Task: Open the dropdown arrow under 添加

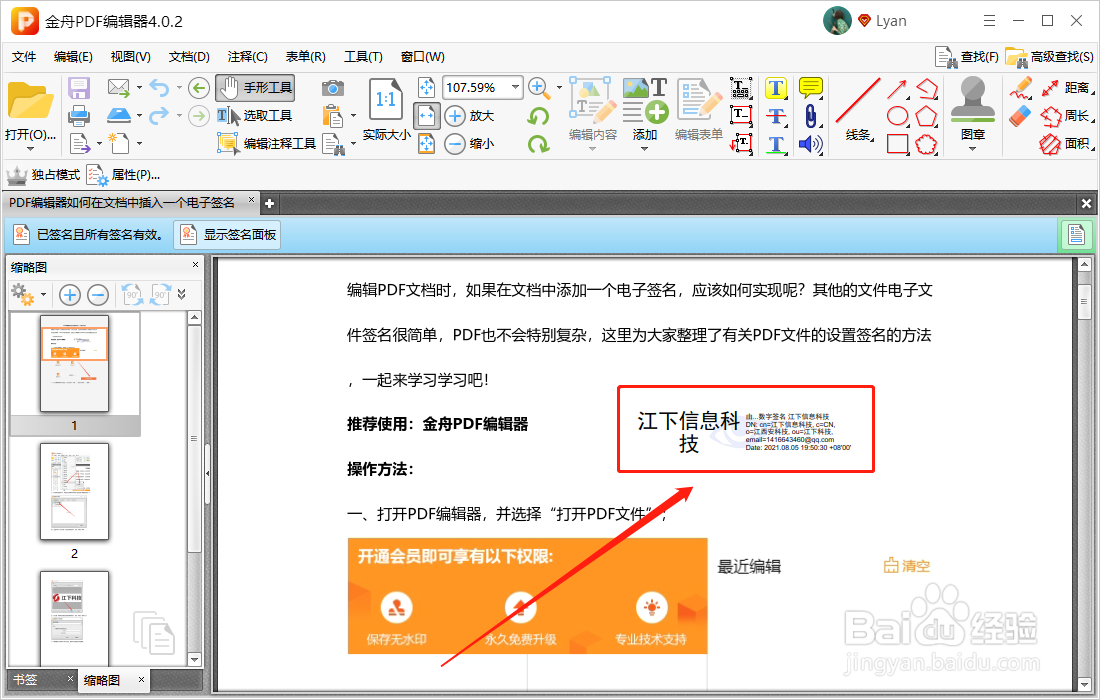Action: [645, 149]
